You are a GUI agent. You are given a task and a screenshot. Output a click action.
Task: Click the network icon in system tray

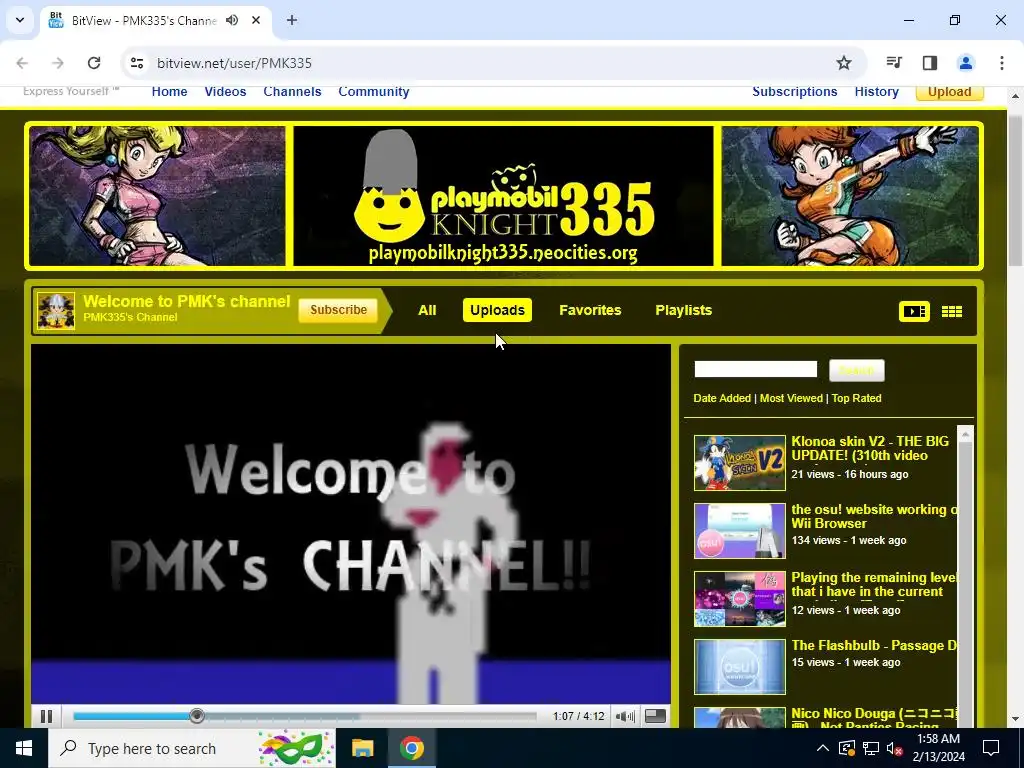tap(871, 748)
